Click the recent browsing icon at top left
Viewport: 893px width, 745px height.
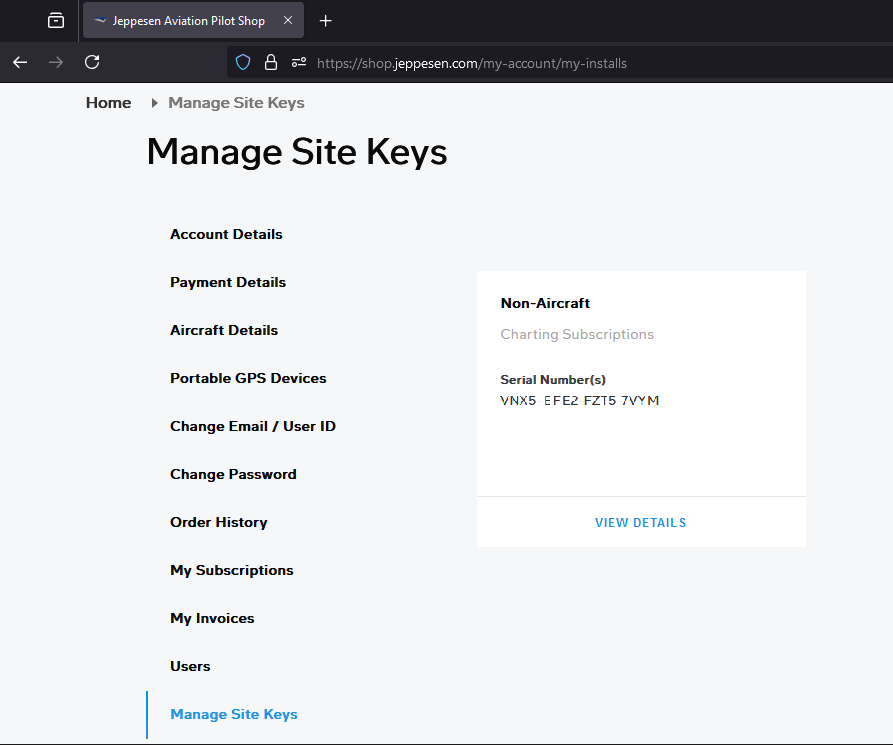coord(56,21)
